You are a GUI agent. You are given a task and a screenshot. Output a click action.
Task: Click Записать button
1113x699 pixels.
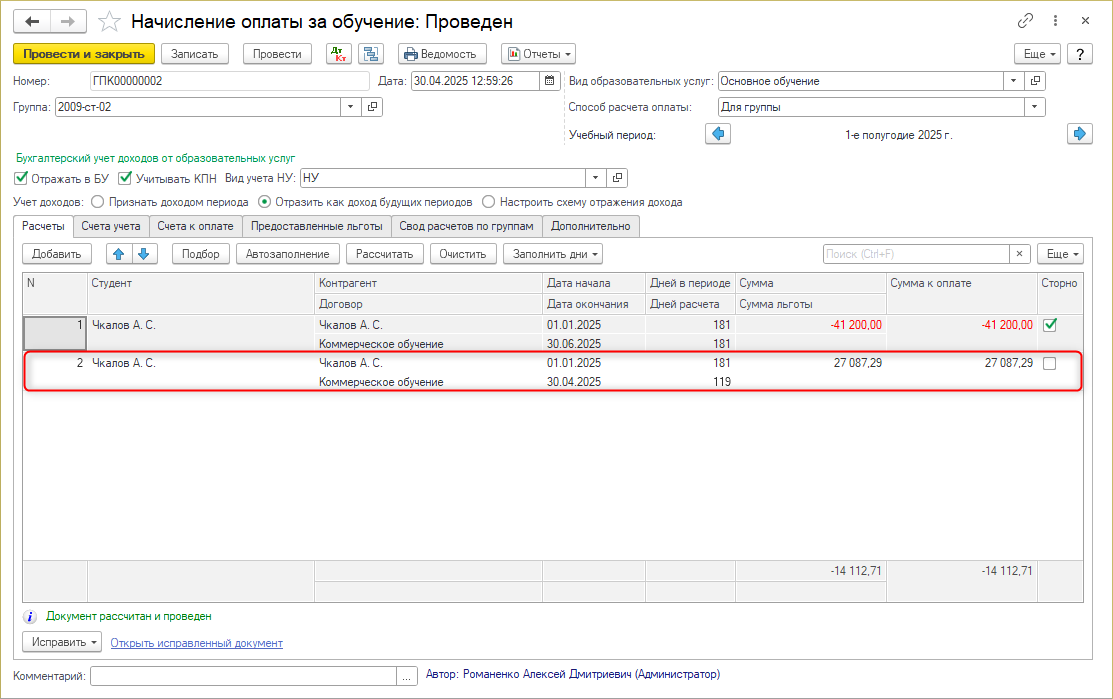coord(195,54)
